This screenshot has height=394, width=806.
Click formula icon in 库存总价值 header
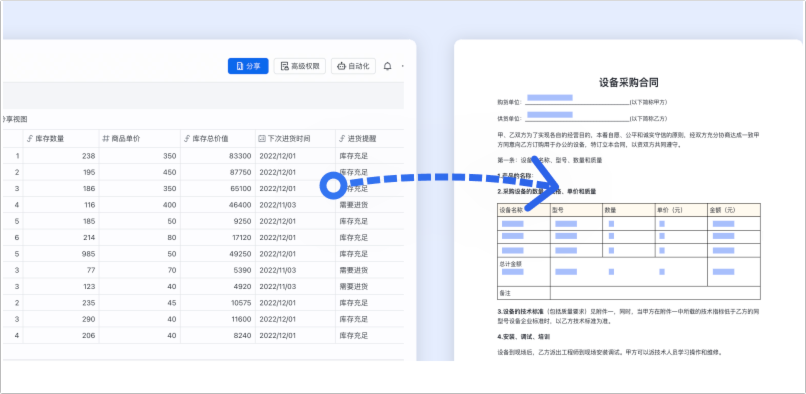[x=187, y=139]
